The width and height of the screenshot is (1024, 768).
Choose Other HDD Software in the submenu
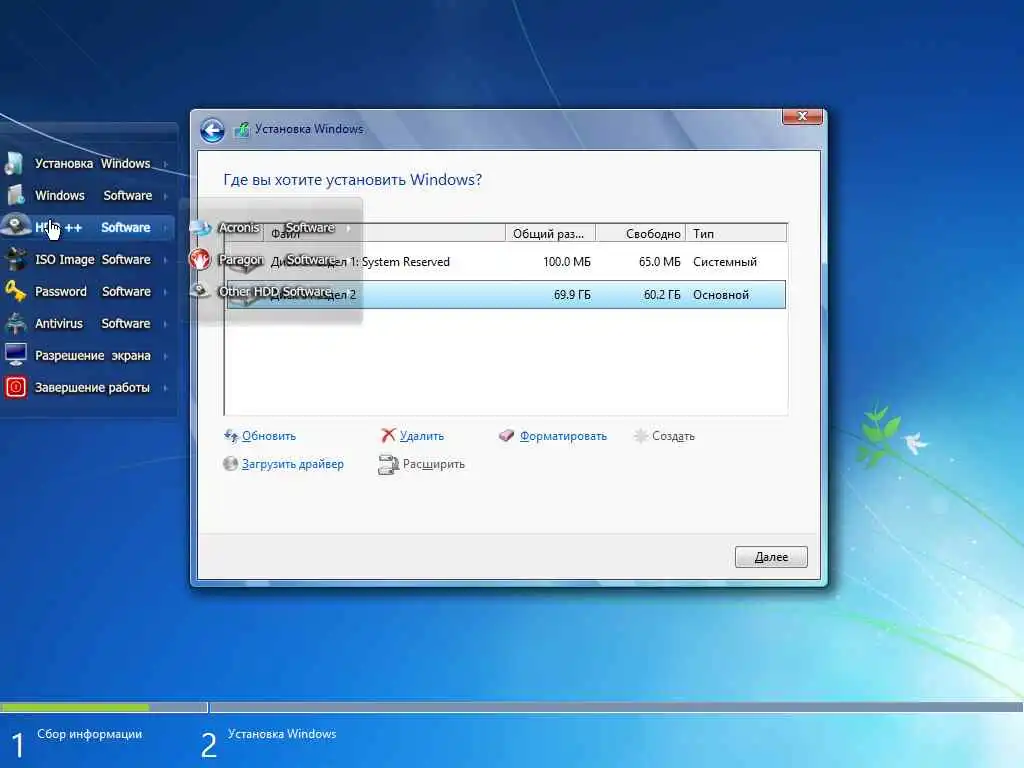(x=275, y=291)
